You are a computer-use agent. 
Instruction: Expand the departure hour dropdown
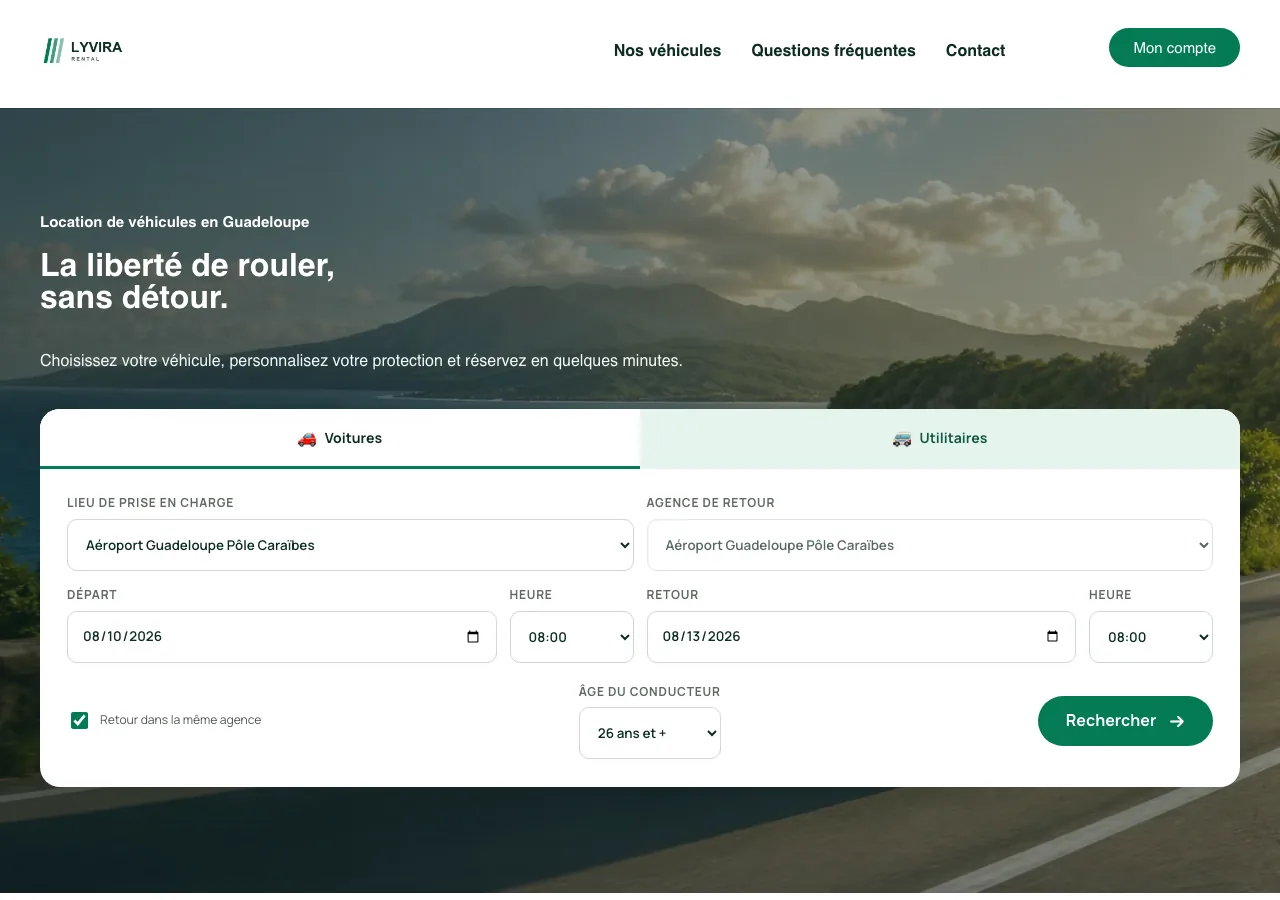[x=572, y=637]
